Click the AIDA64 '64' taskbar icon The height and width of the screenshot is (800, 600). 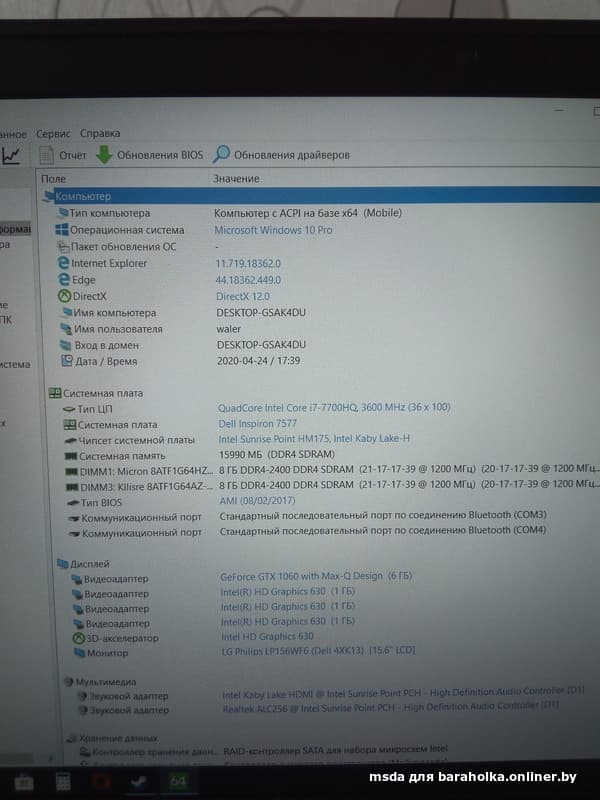(x=178, y=781)
